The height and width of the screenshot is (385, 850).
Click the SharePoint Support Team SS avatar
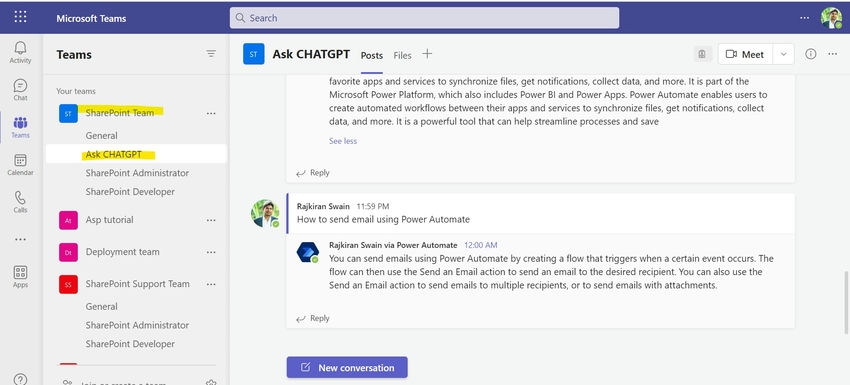point(68,284)
